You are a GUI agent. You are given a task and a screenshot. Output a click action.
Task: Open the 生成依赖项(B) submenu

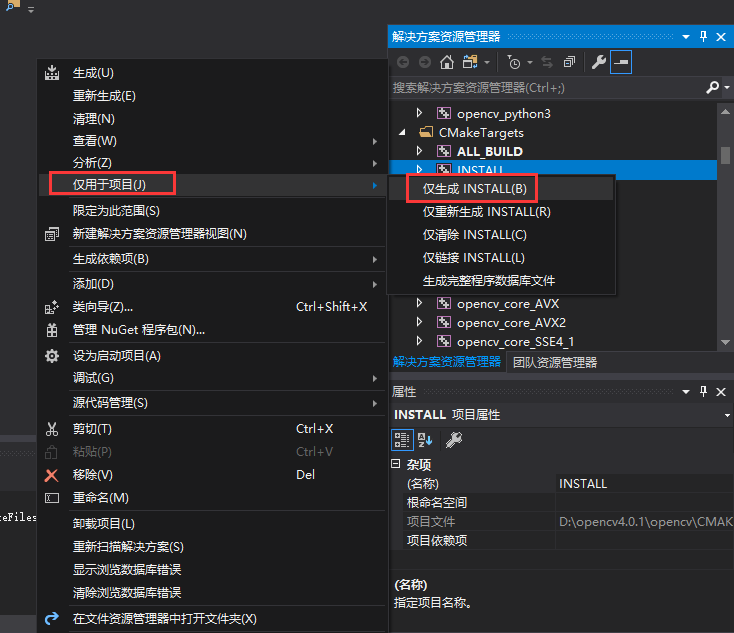pyautogui.click(x=212, y=259)
